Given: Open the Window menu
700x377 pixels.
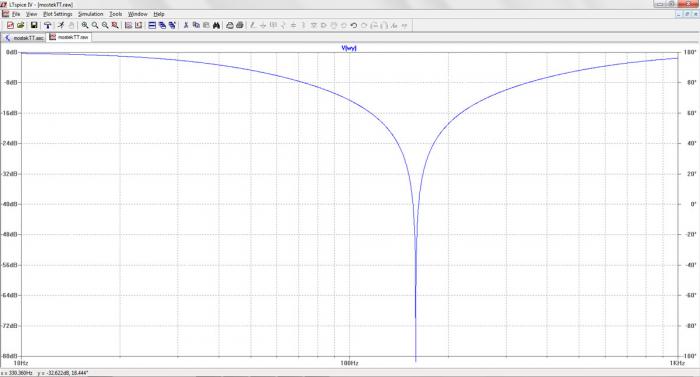Looking at the screenshot, I should click(138, 14).
